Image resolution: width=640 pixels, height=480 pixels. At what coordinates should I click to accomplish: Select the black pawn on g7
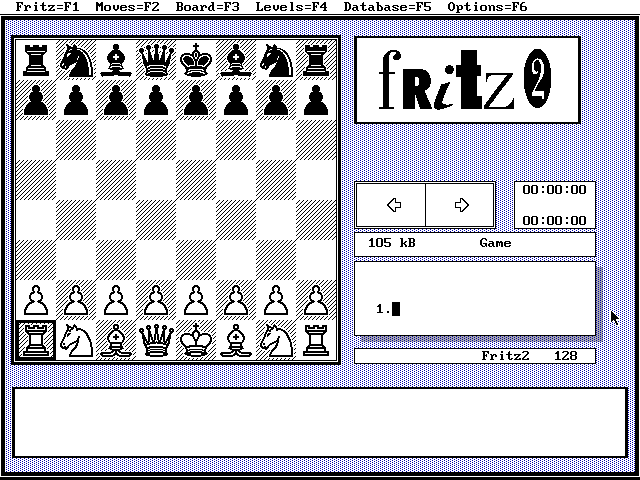pyautogui.click(x=276, y=100)
